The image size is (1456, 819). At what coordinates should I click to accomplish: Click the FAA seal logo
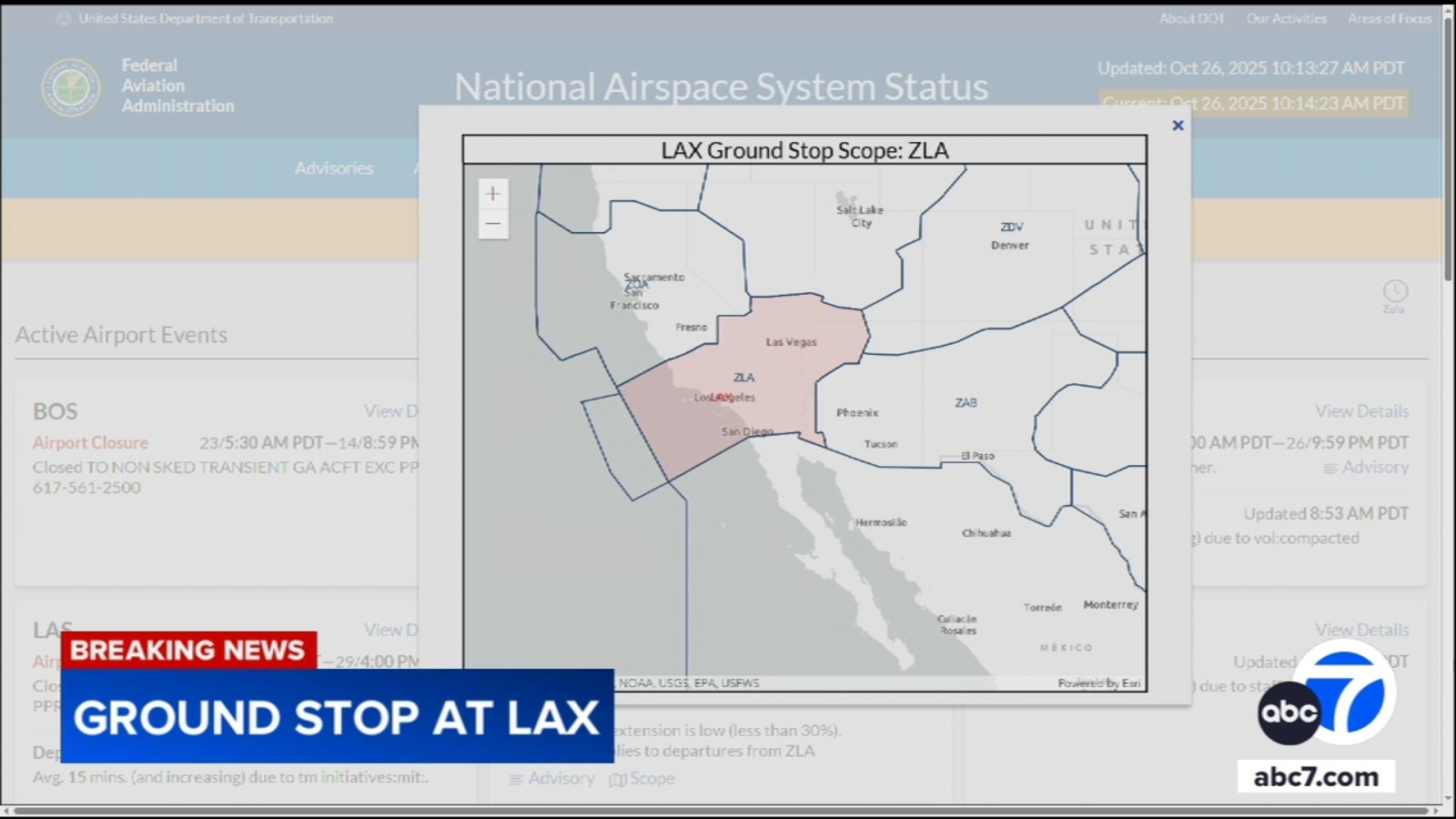[x=71, y=87]
